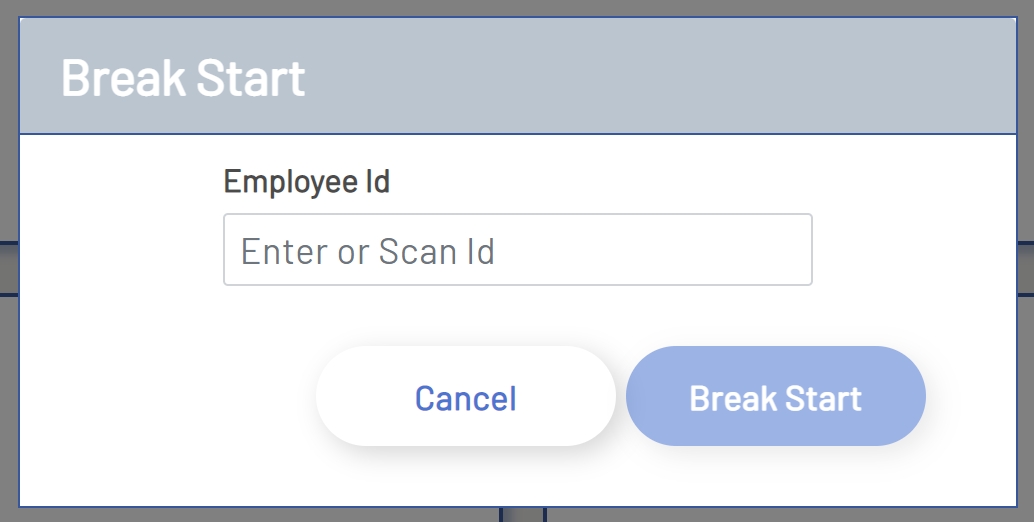The height and width of the screenshot is (522, 1034).
Task: Focus the 'Enter or Scan Id' textbox
Action: 517,250
